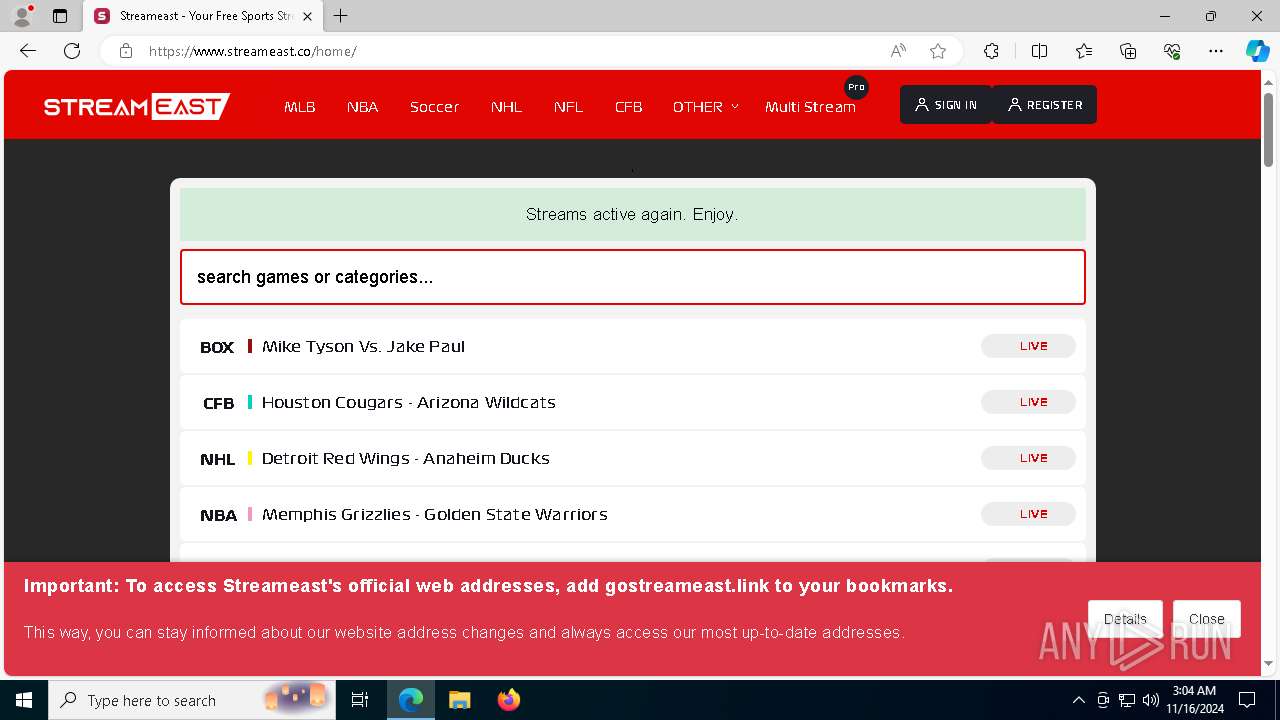View site information lock icon
Screen dimensions: 1280x720
point(126,51)
